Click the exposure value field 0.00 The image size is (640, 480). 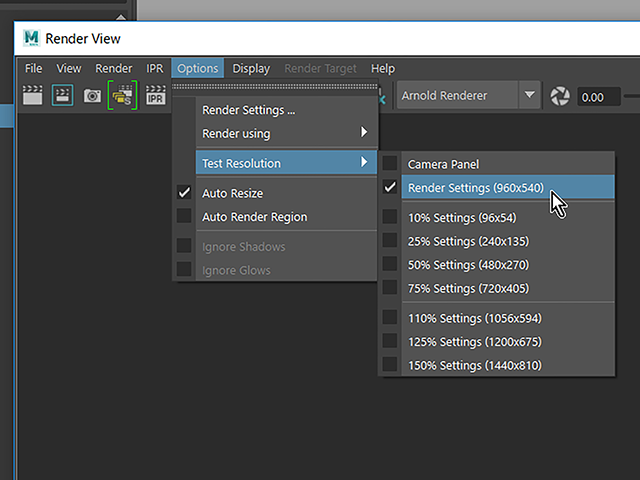598,97
